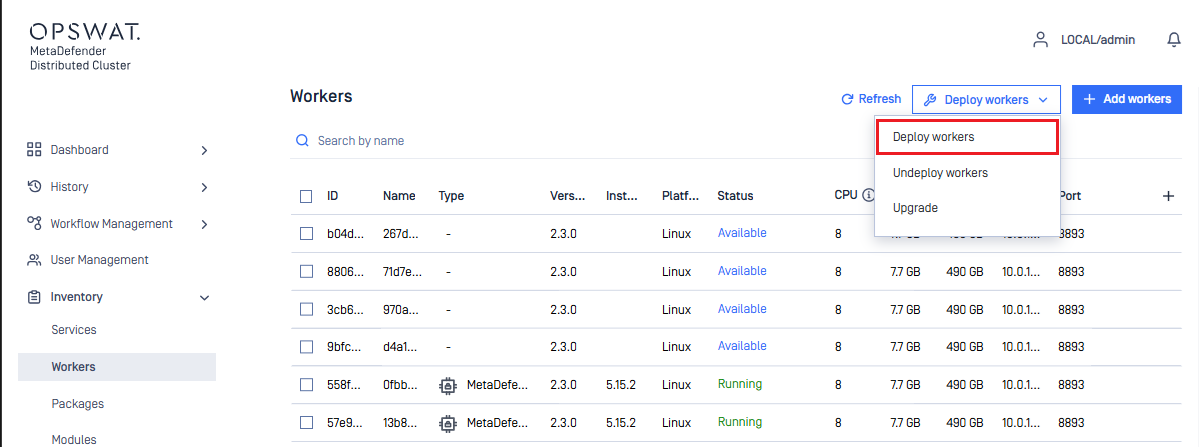Click the Dashboard grid icon

coord(34,150)
